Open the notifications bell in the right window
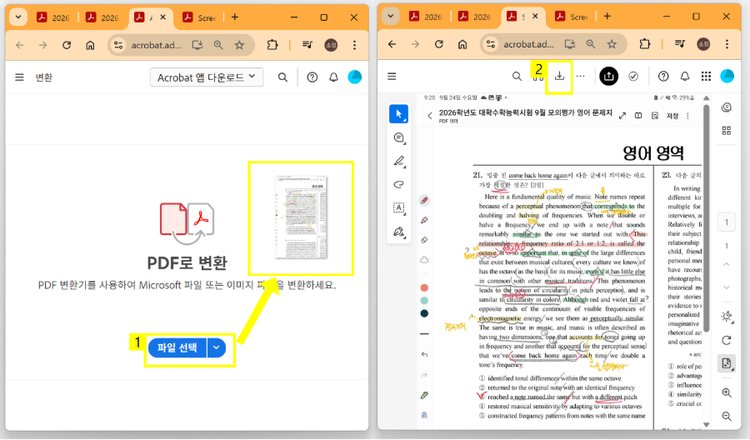 tap(685, 76)
